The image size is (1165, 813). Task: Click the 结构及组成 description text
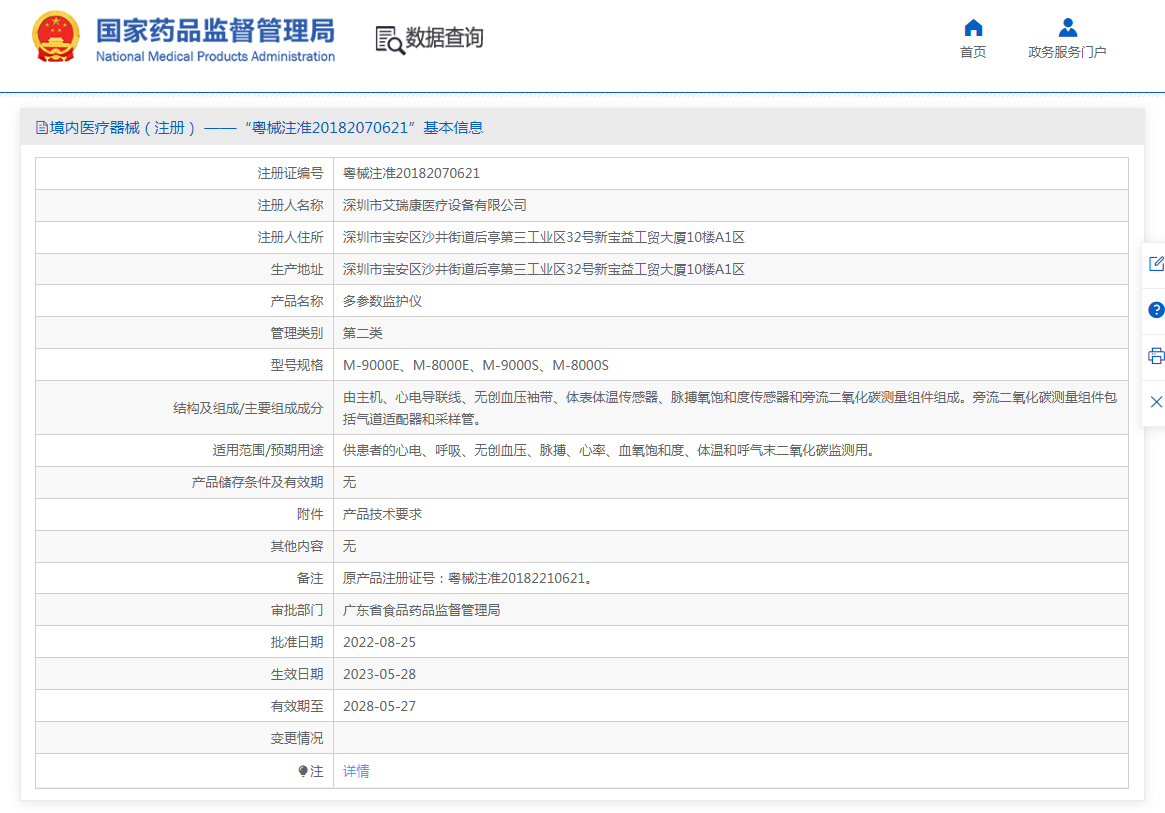coord(730,408)
